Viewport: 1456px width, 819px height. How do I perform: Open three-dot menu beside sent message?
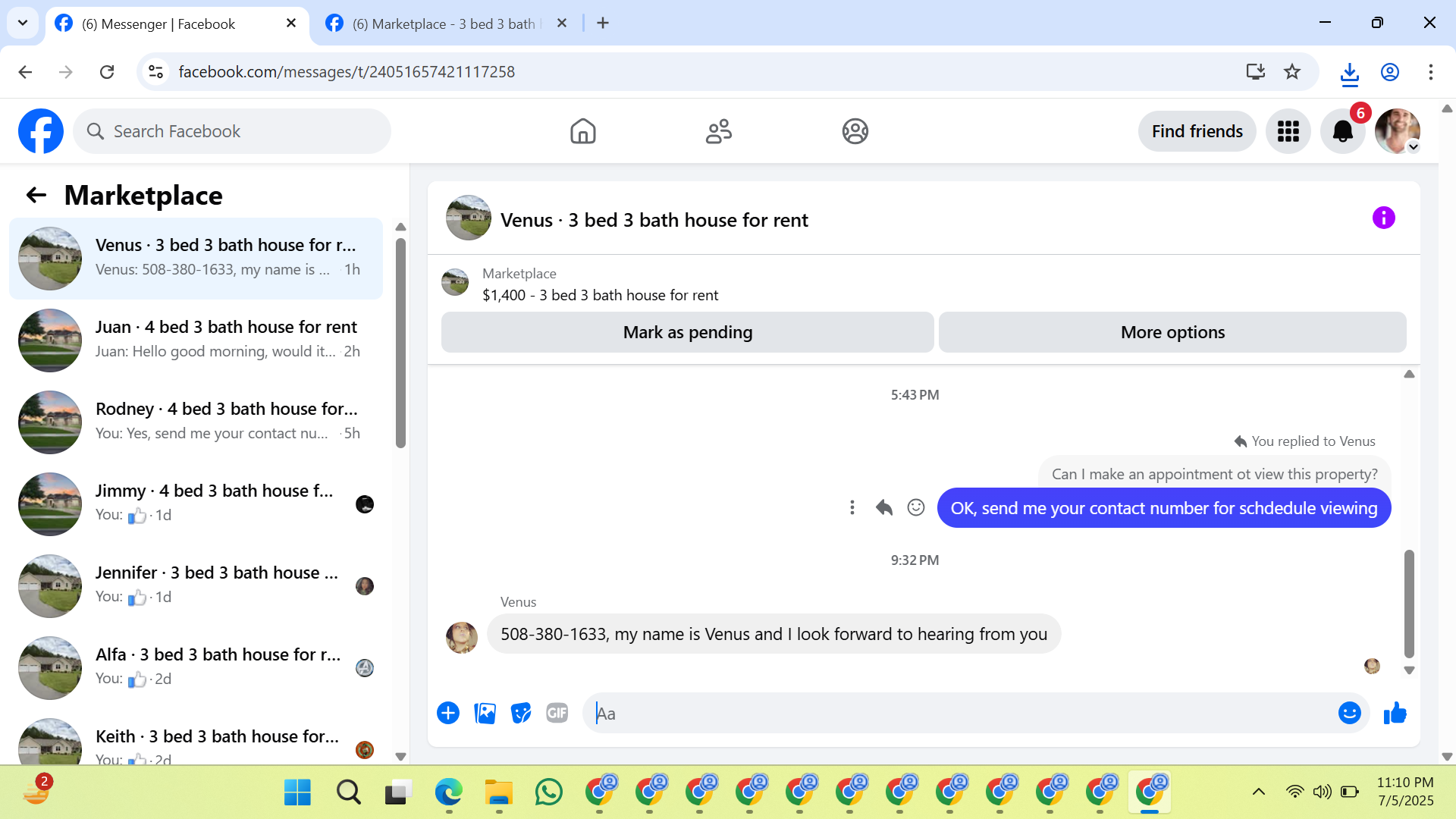click(x=852, y=507)
